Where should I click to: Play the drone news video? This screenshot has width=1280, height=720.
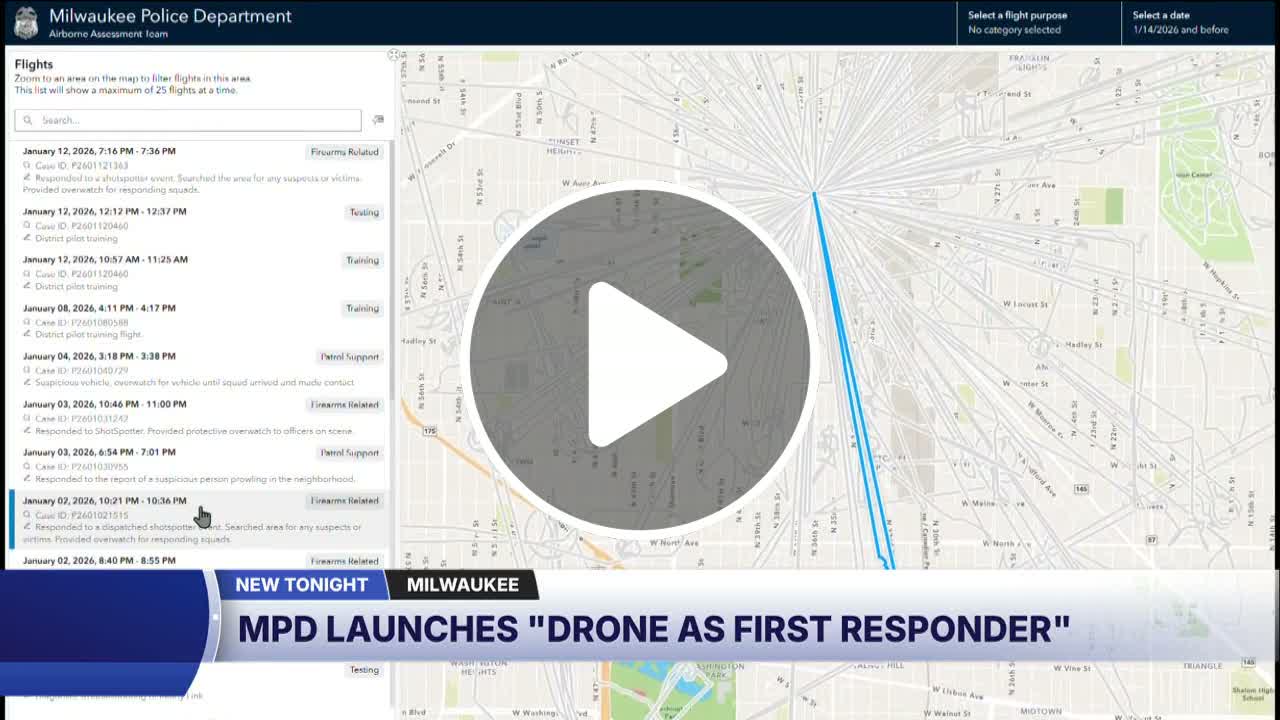640,360
